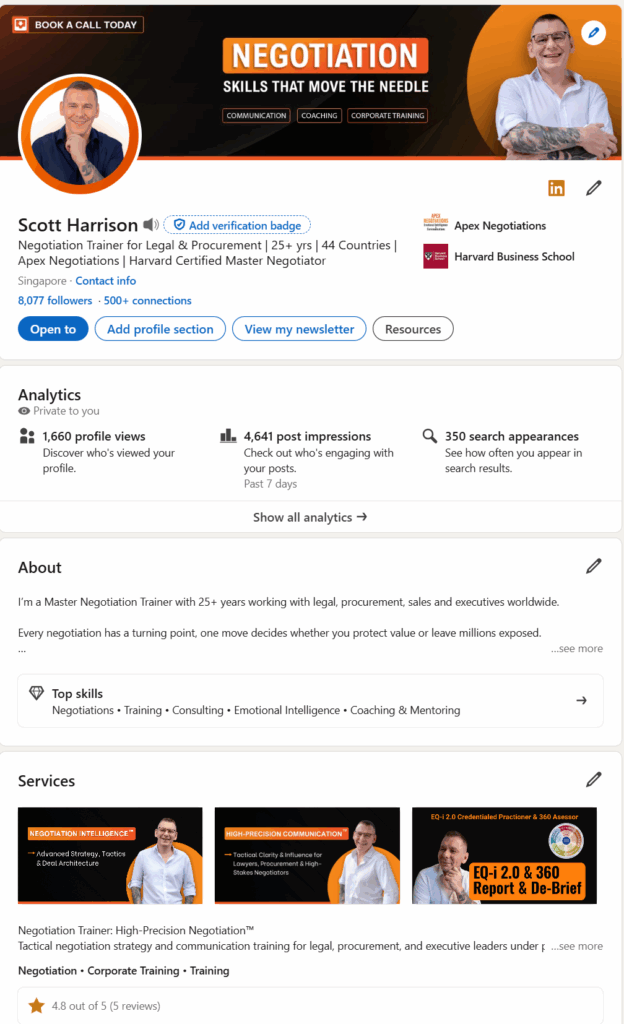This screenshot has height=1024, width=624.
Task: Expand Services description 'see more'
Action: click(x=577, y=945)
